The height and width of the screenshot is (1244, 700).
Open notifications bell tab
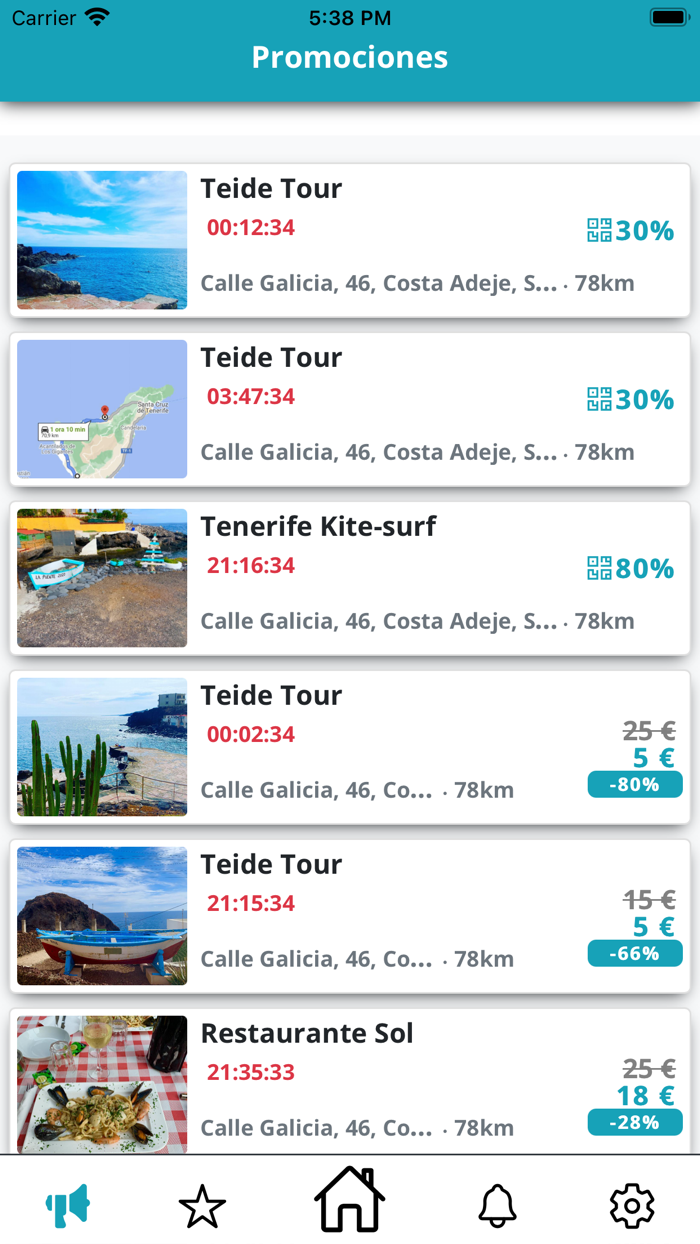pyautogui.click(x=497, y=1206)
